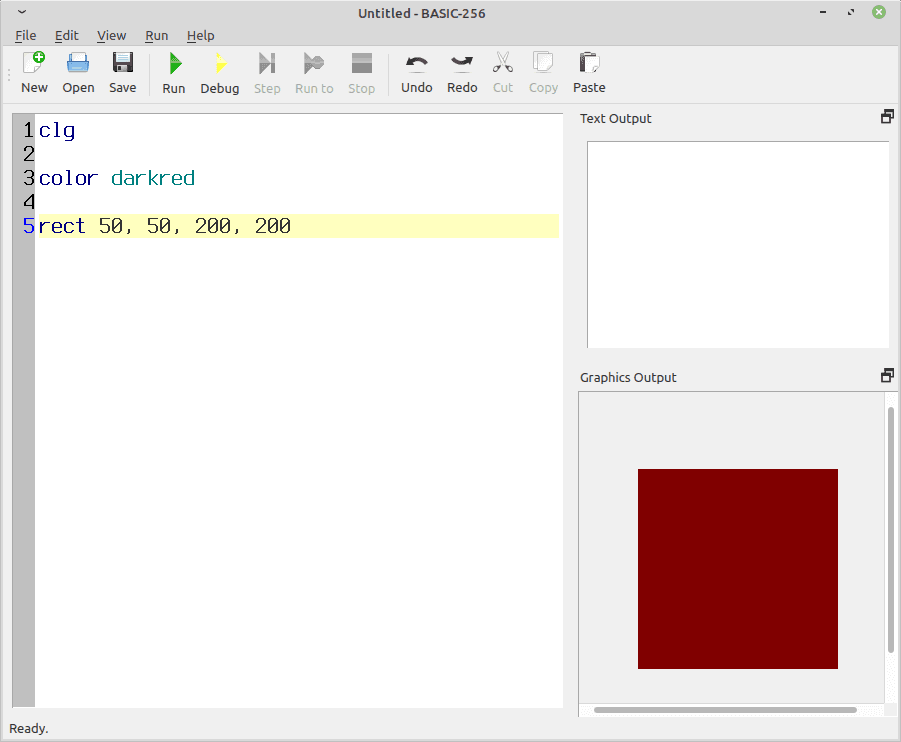This screenshot has height=742, width=901.
Task: Click the New file icon
Action: point(34,64)
